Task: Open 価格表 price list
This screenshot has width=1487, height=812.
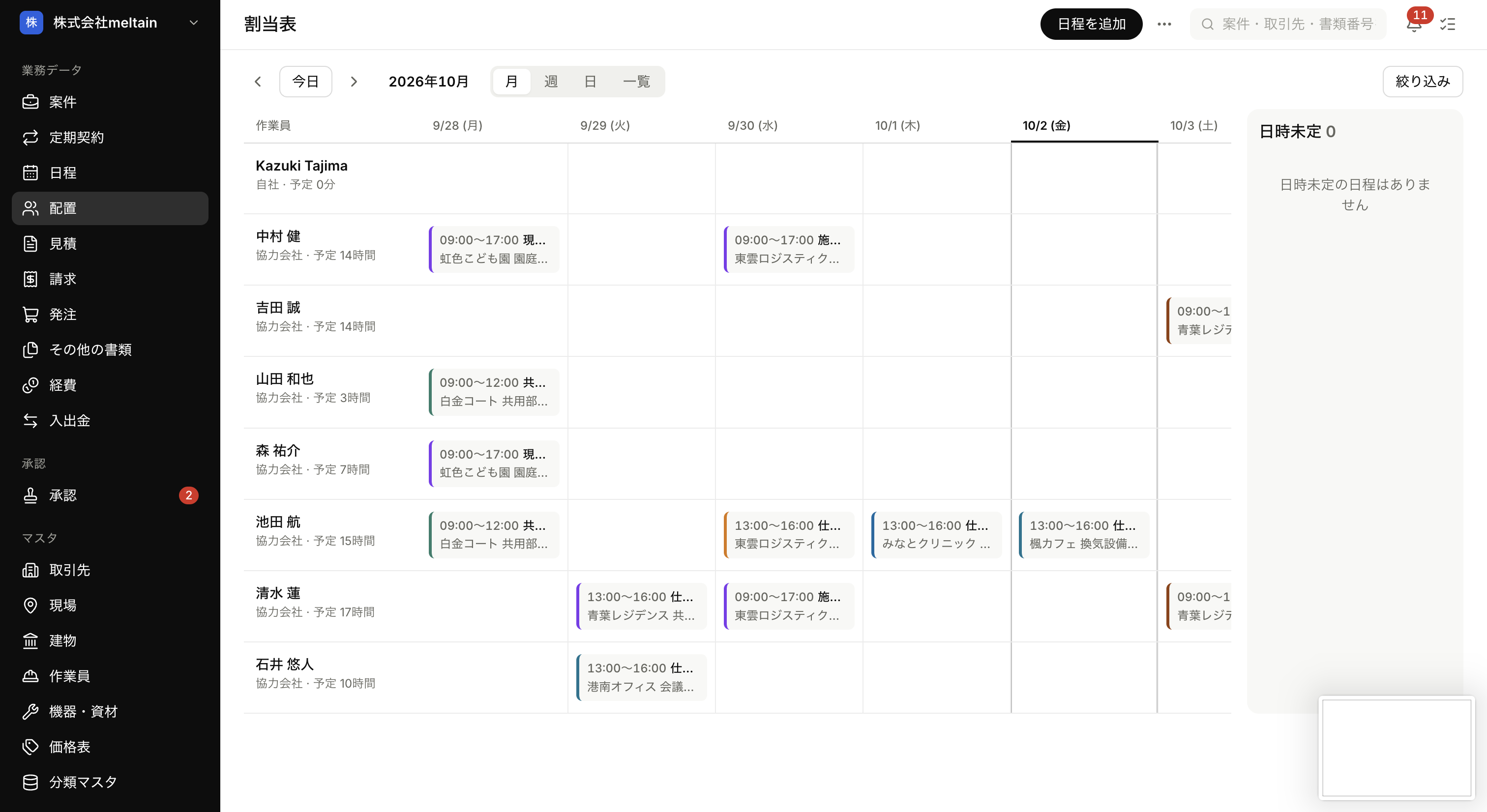Action: [x=110, y=747]
